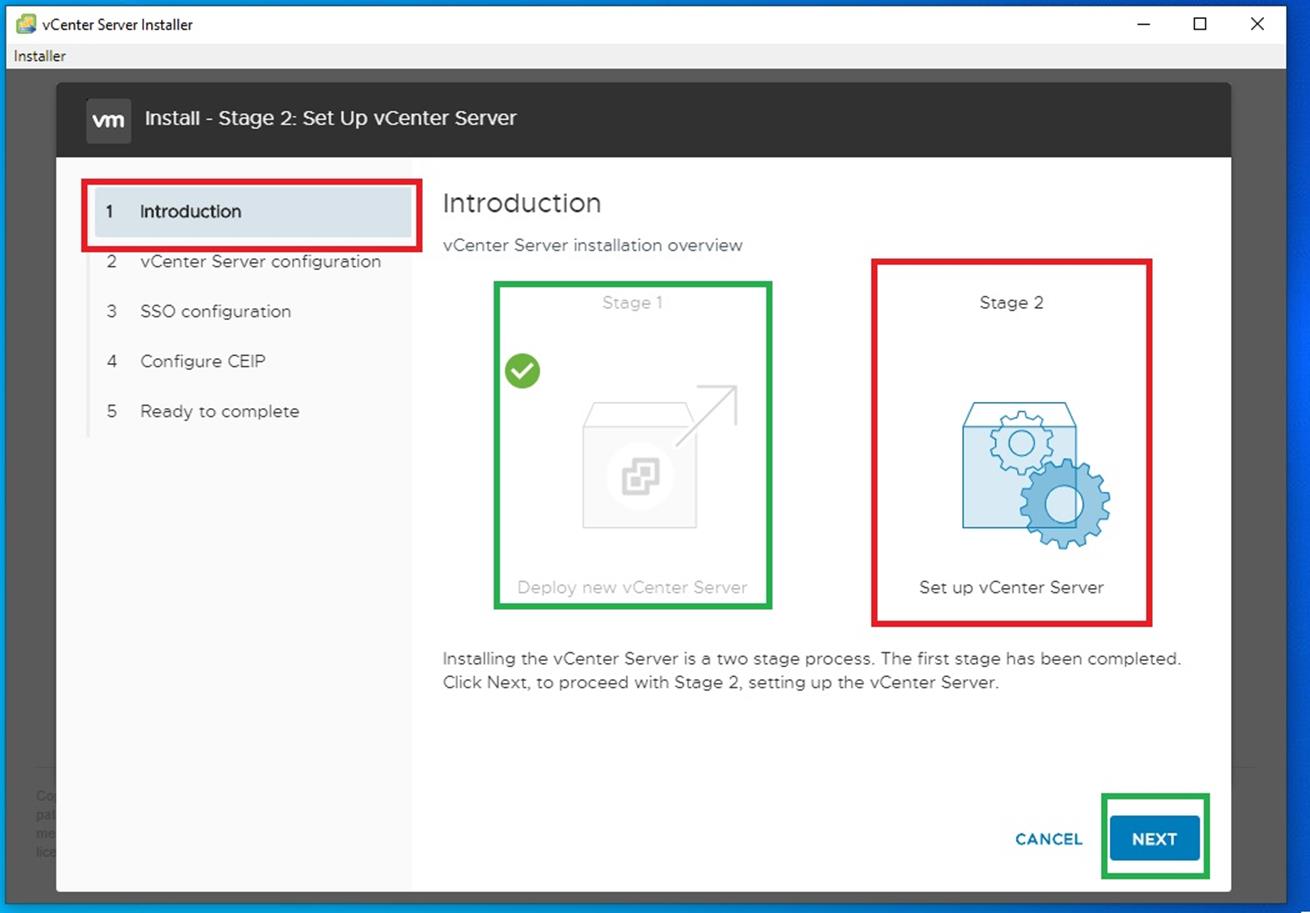The image size is (1310, 913).
Task: Click the 'Install - Stage 2' wizard title
Action: (x=331, y=118)
